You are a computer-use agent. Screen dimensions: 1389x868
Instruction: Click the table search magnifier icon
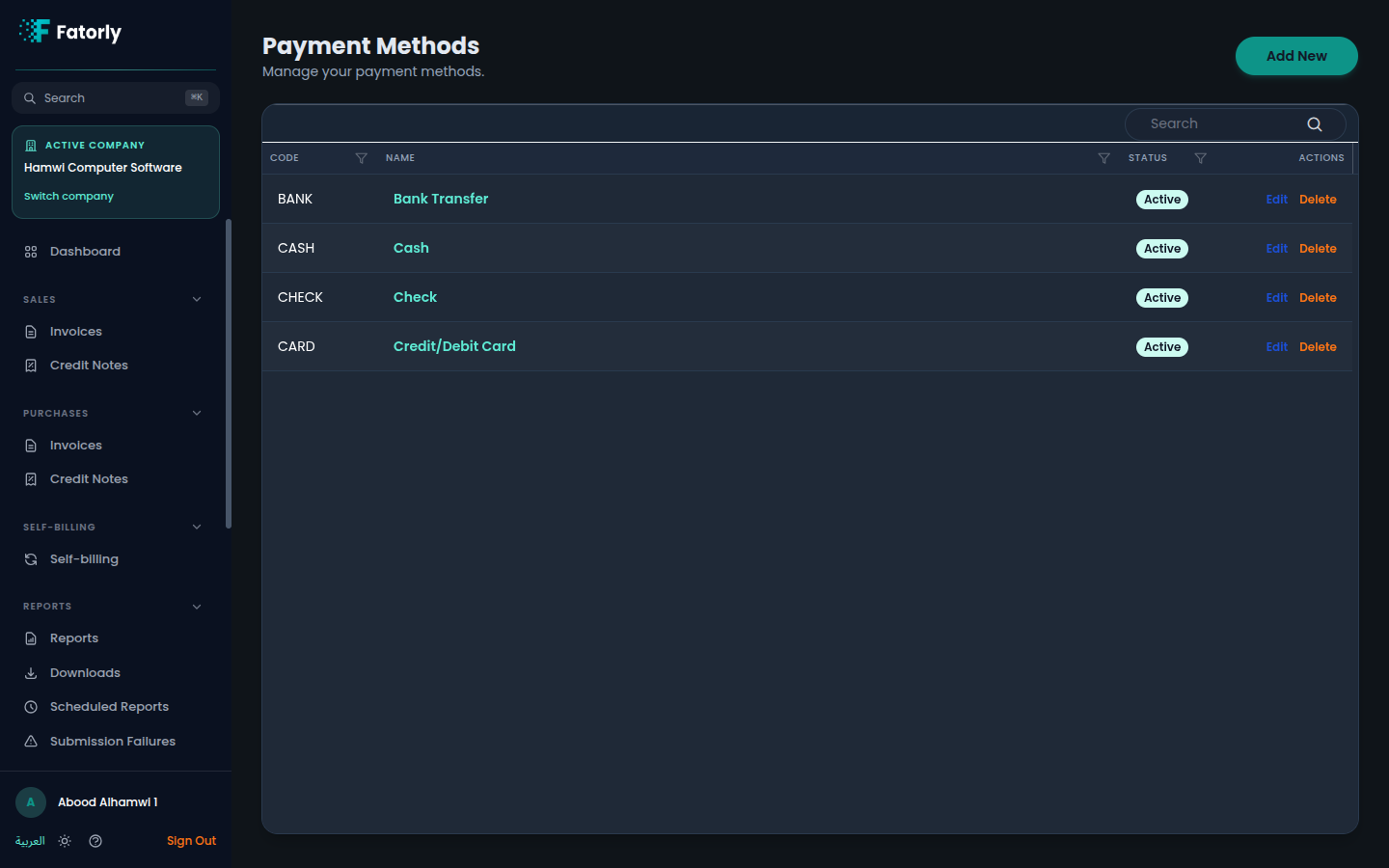[x=1315, y=124]
